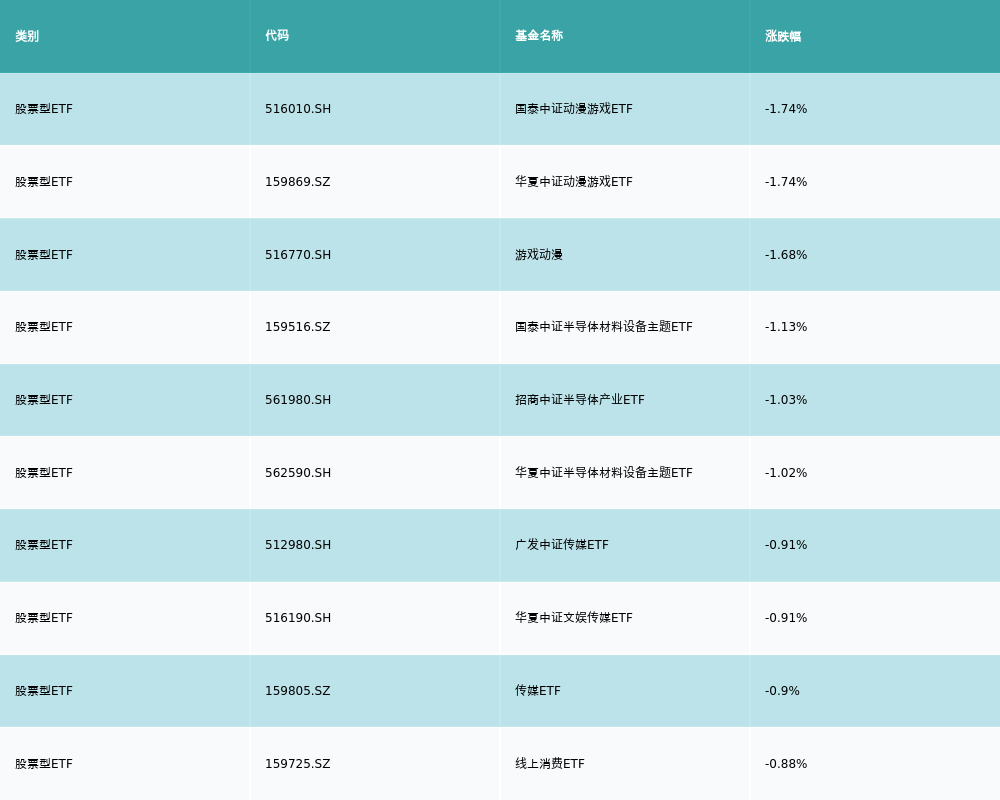Viewport: 1000px width, 800px height.
Task: Select fund code 516190.SH
Action: pyautogui.click(x=298, y=618)
